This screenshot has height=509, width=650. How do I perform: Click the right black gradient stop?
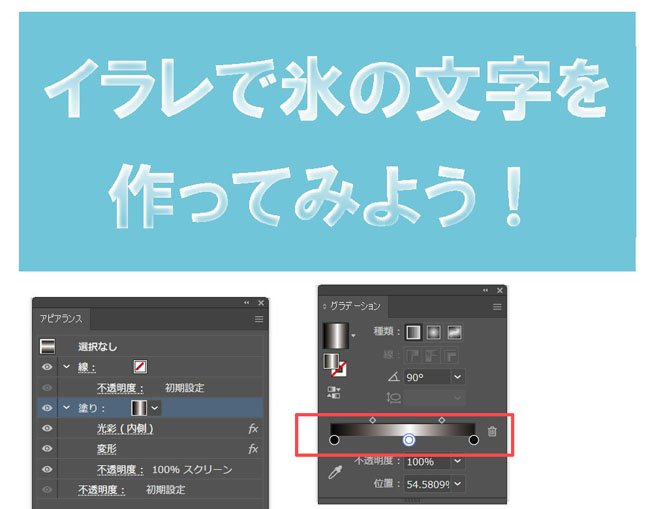(474, 440)
